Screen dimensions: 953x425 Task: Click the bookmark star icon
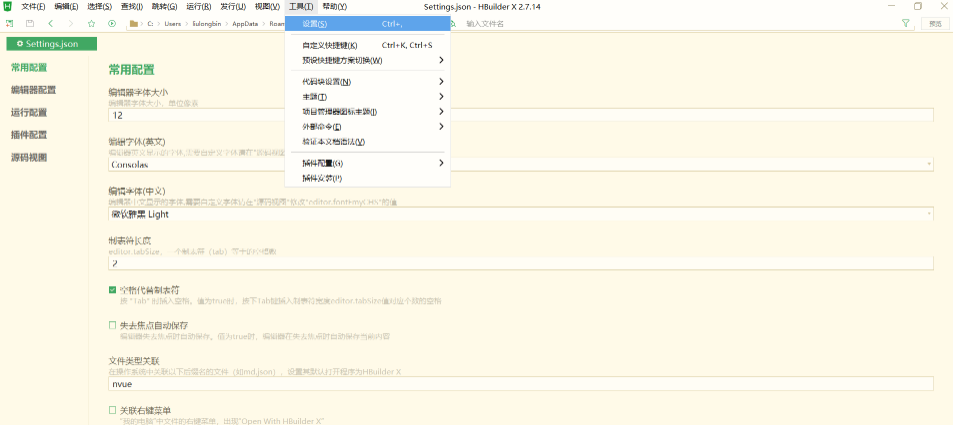[x=91, y=24]
